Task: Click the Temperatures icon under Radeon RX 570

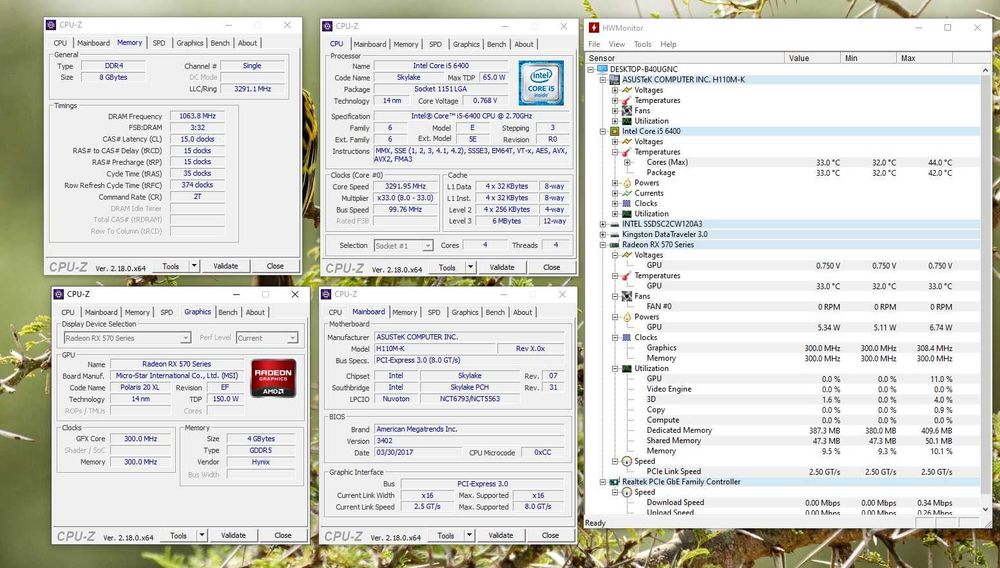Action: (x=626, y=276)
